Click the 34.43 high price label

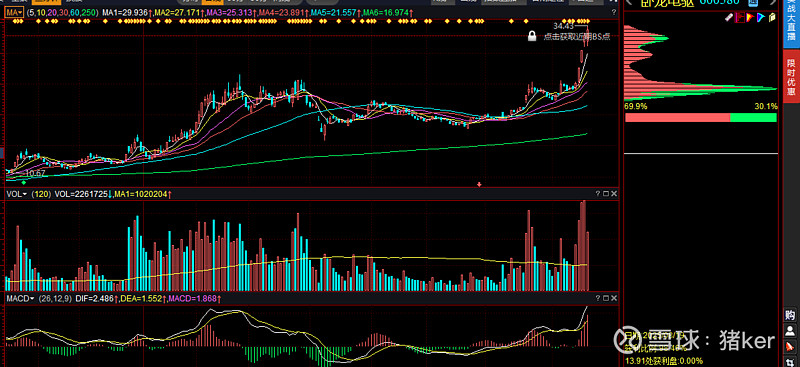point(564,26)
